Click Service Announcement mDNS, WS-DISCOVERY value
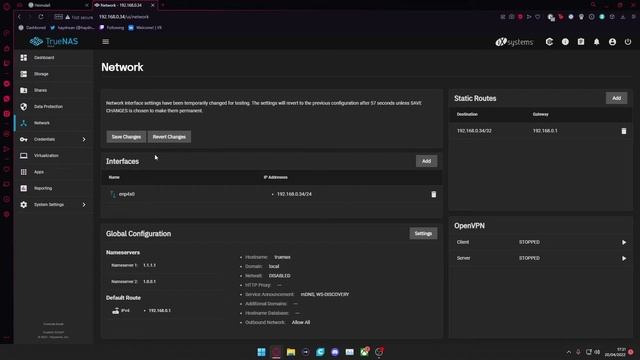The height and width of the screenshot is (360, 640). [x=324, y=294]
